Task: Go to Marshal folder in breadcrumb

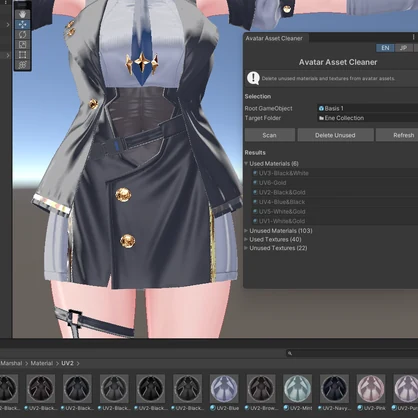Action: click(x=11, y=363)
